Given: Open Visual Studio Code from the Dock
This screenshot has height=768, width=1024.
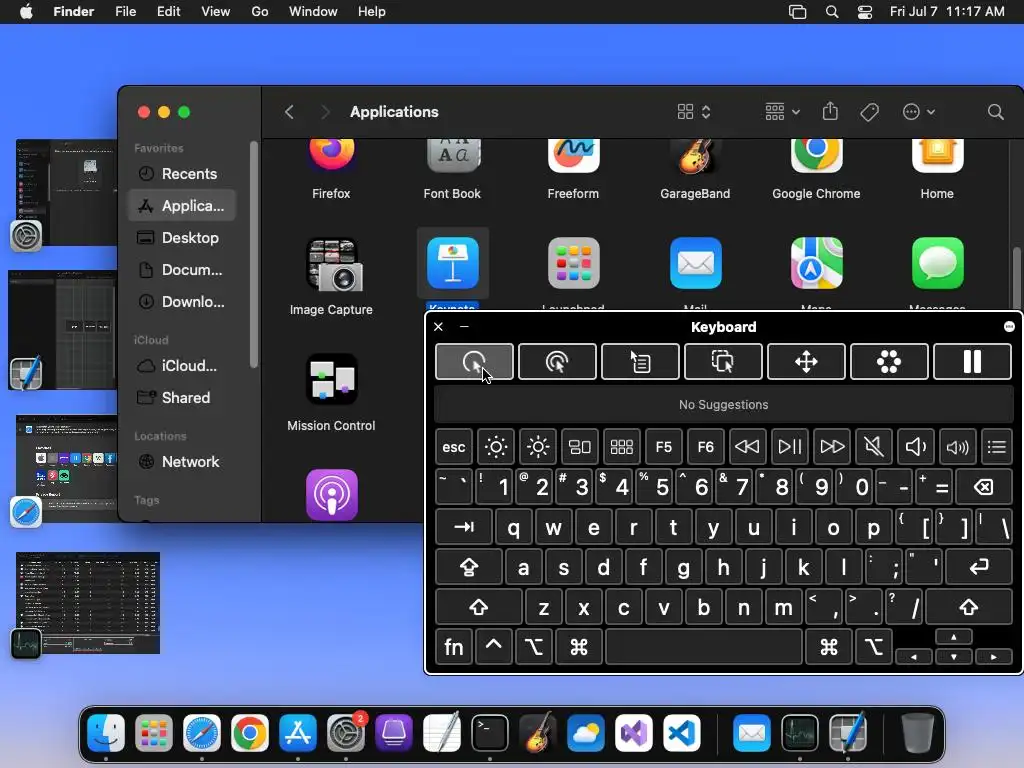Looking at the screenshot, I should pos(682,733).
